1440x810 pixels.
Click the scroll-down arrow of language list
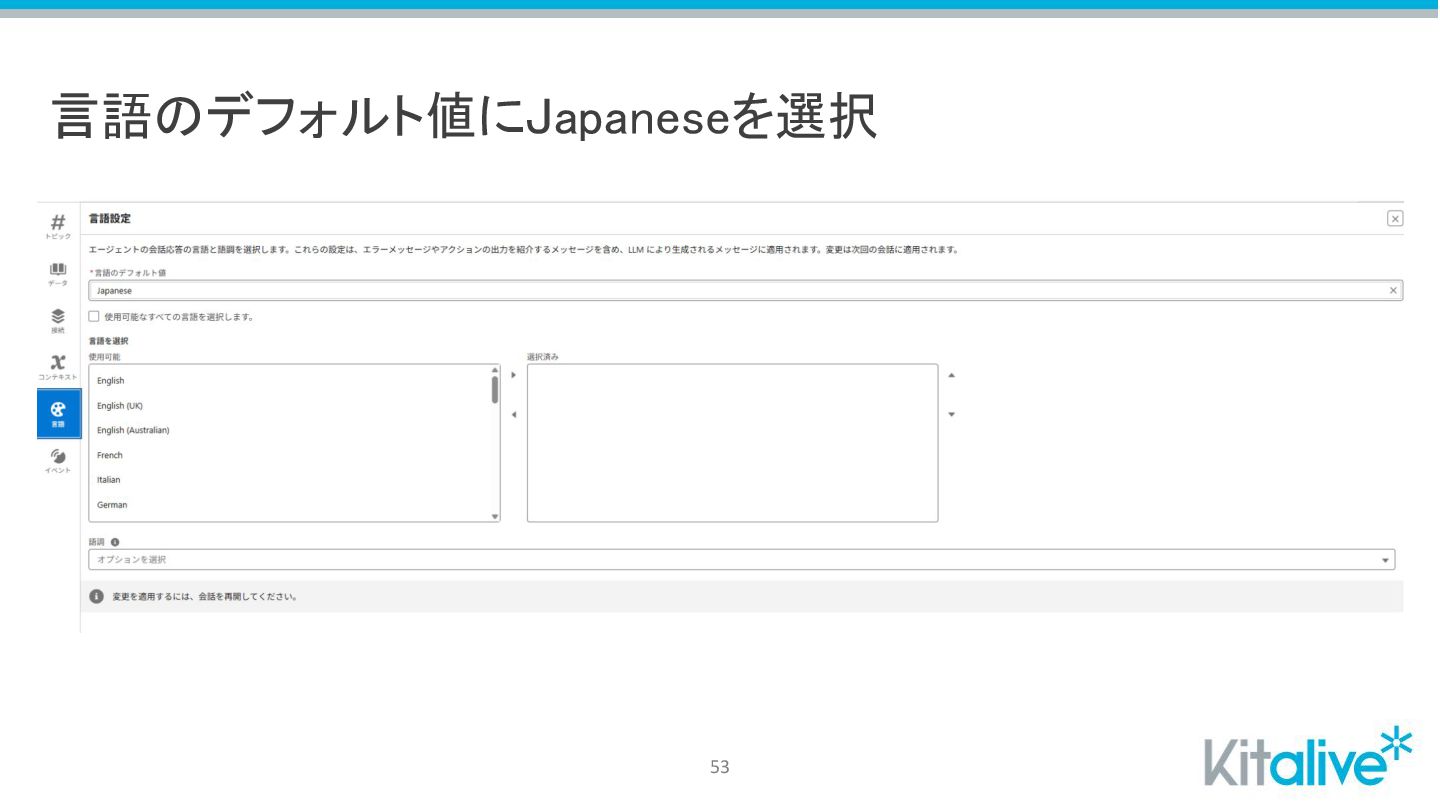(x=495, y=516)
